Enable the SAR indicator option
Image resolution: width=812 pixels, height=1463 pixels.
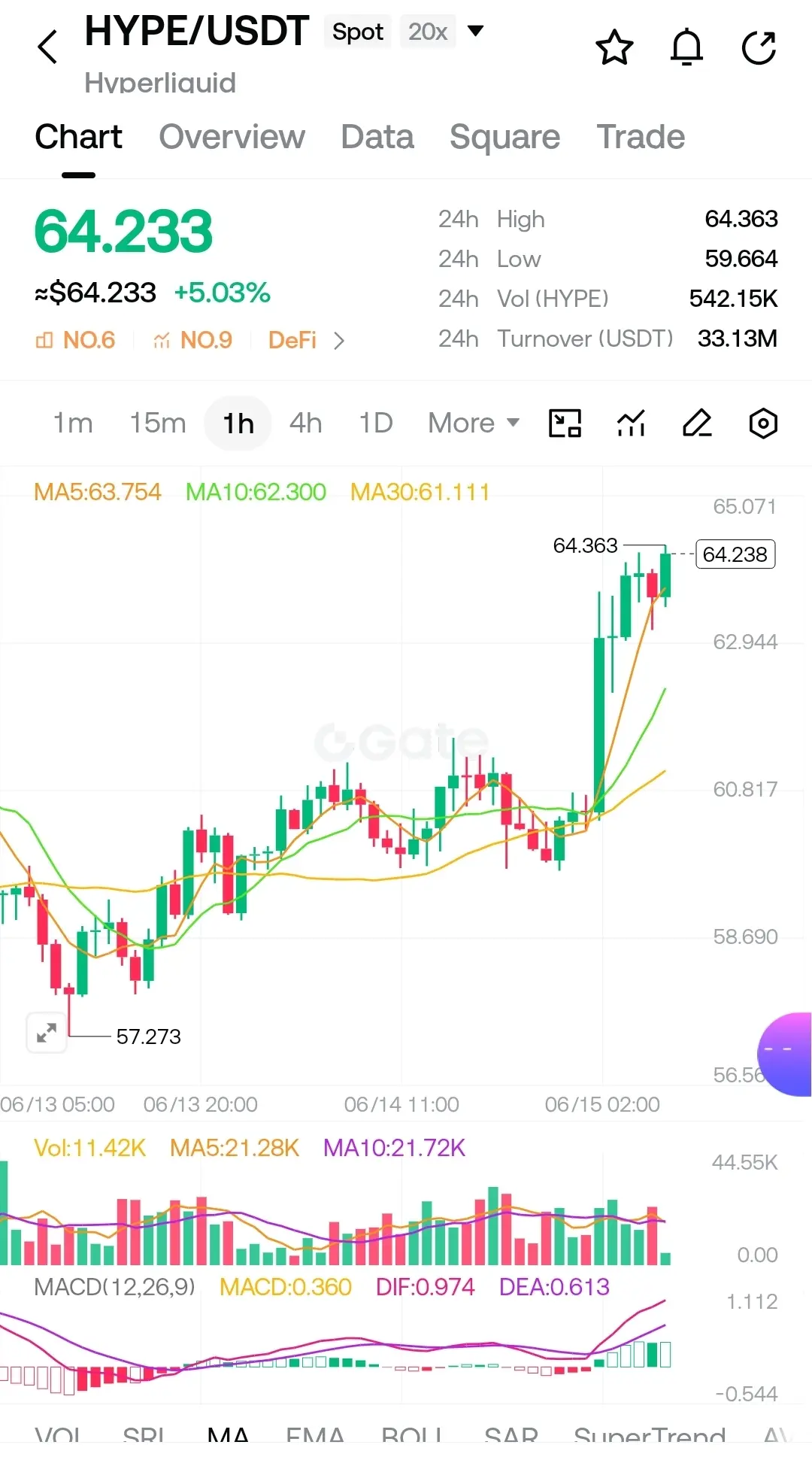pyautogui.click(x=511, y=1435)
